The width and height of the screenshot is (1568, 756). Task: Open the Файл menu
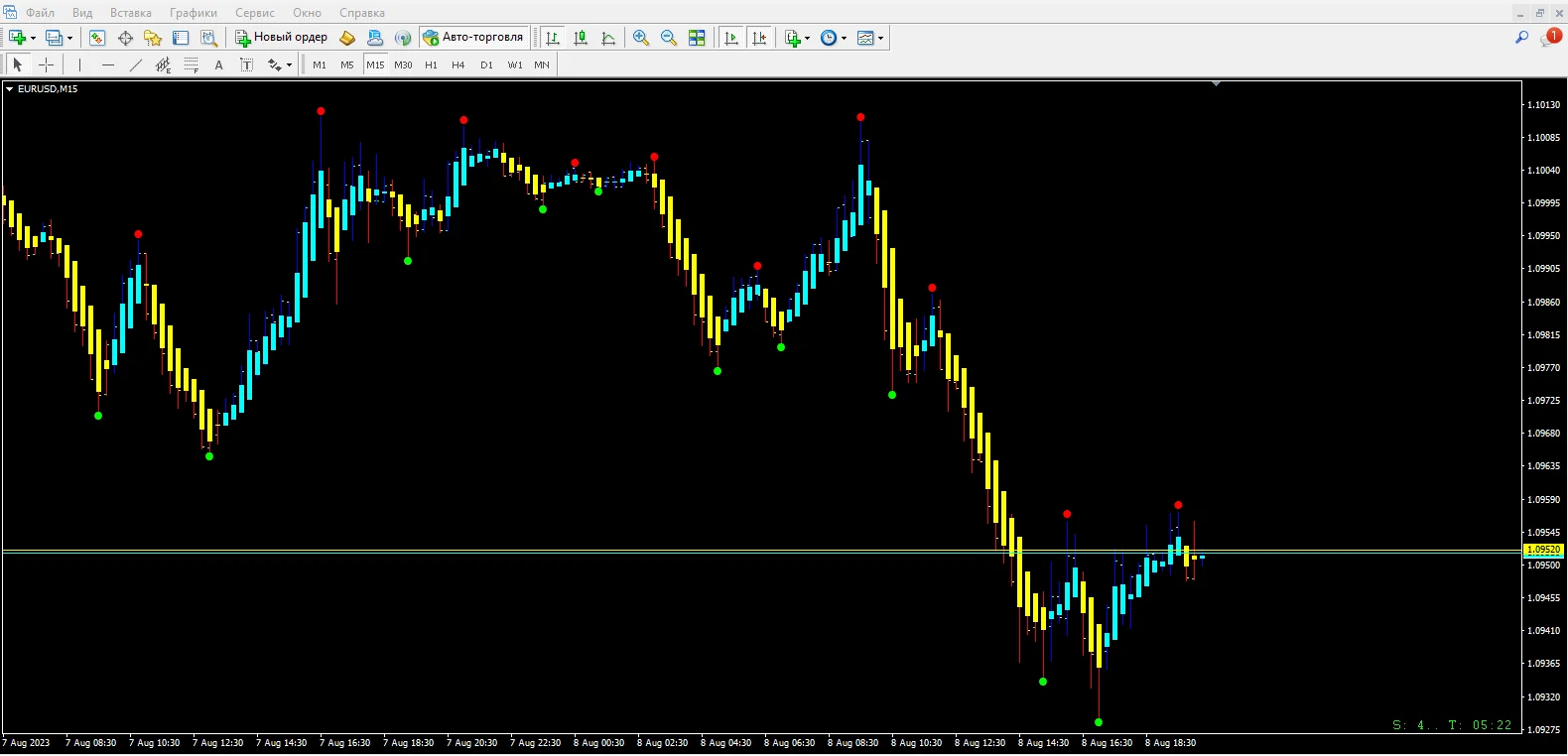[x=41, y=13]
